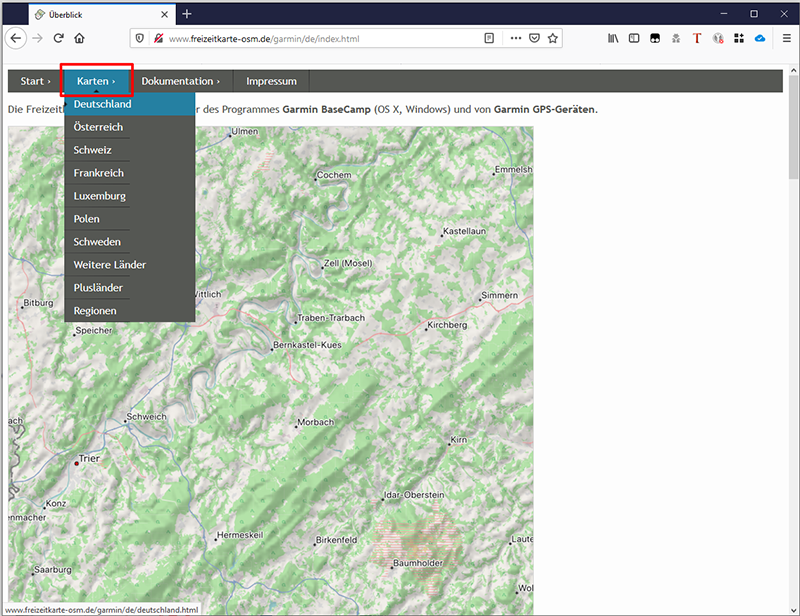Click Morbach label on the map
The width and height of the screenshot is (800, 616).
316,422
